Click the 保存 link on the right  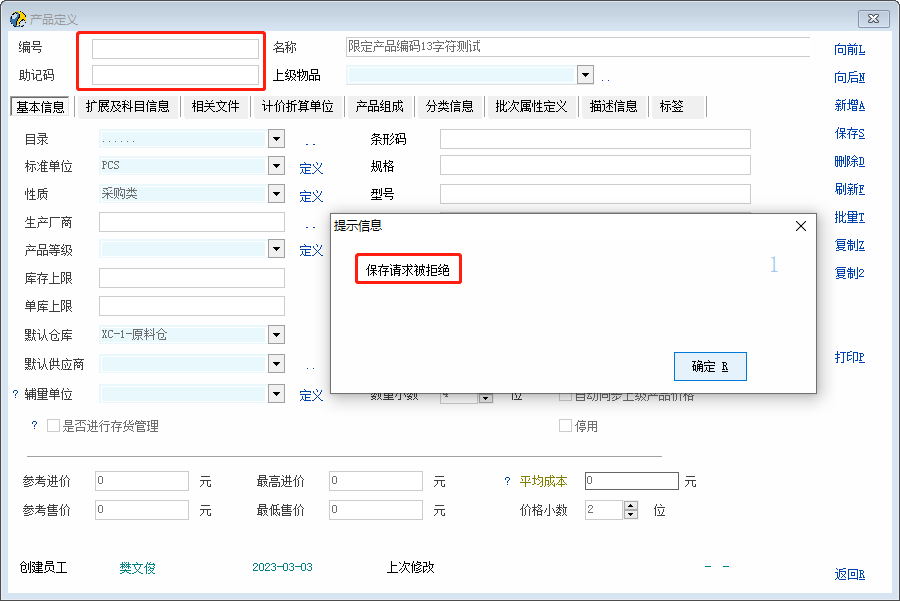[849, 134]
